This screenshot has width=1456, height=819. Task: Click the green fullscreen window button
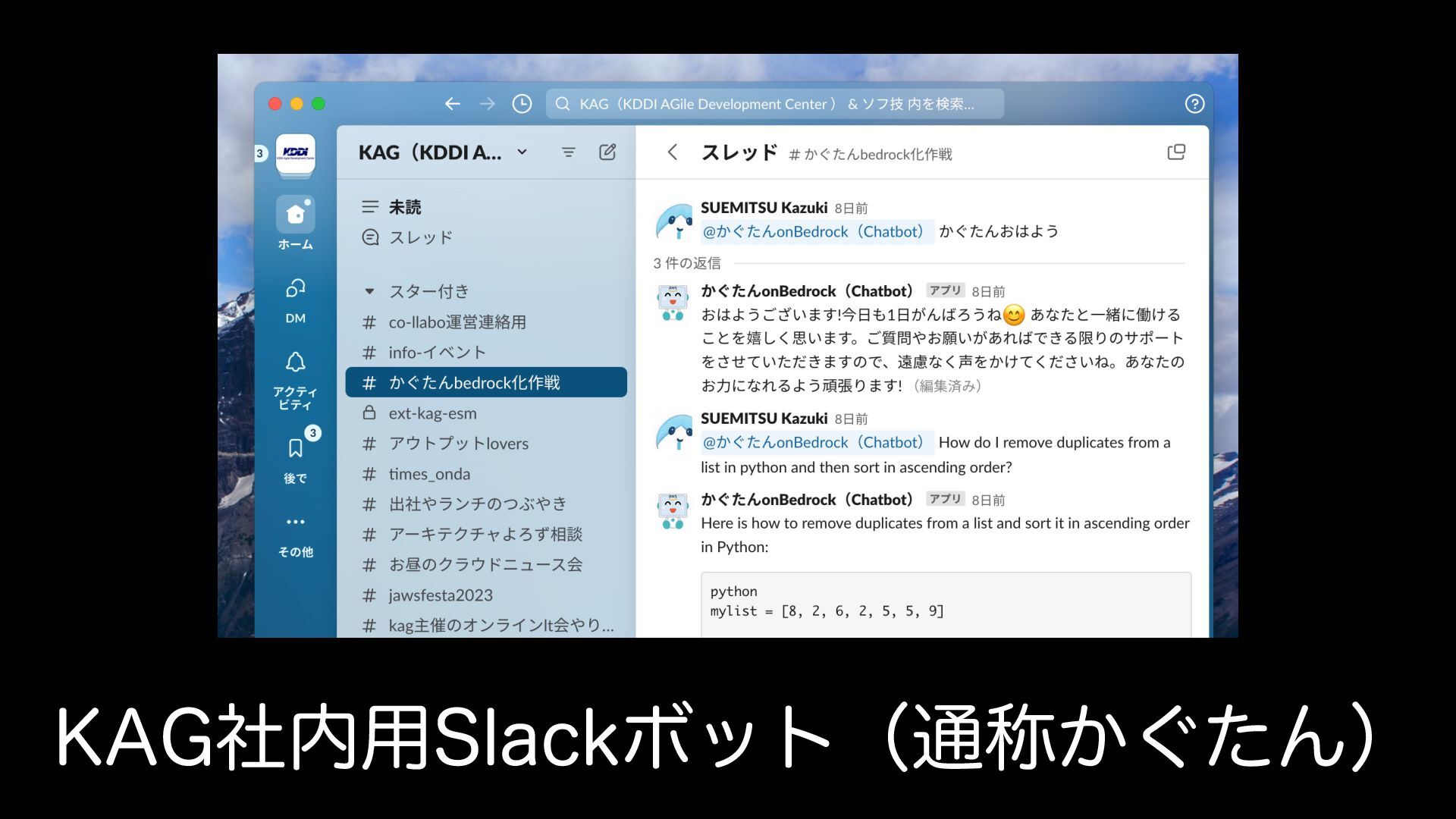click(318, 104)
